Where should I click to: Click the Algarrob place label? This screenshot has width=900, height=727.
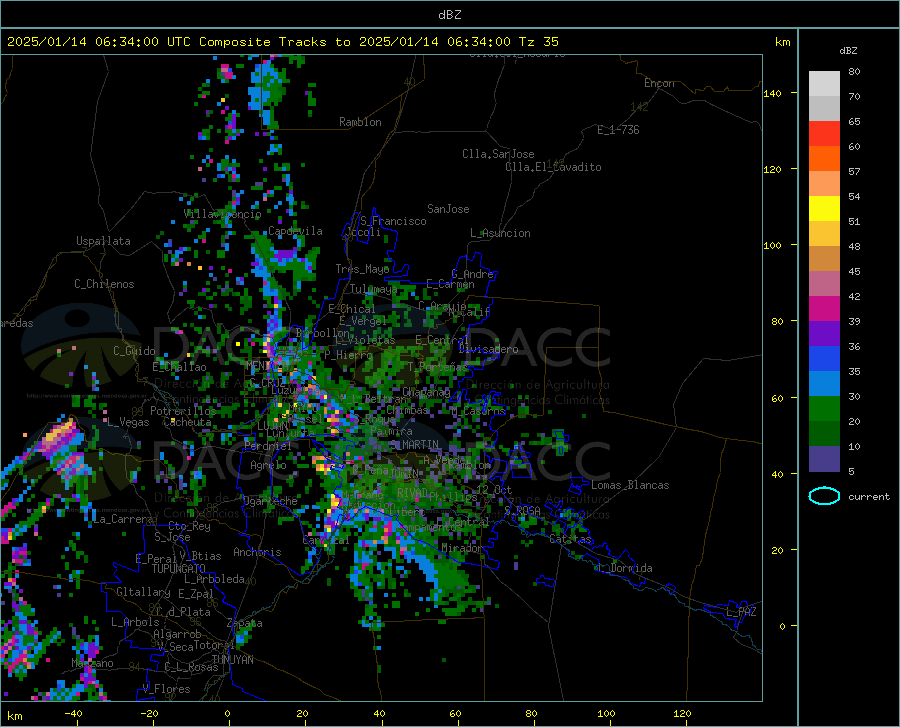point(177,634)
